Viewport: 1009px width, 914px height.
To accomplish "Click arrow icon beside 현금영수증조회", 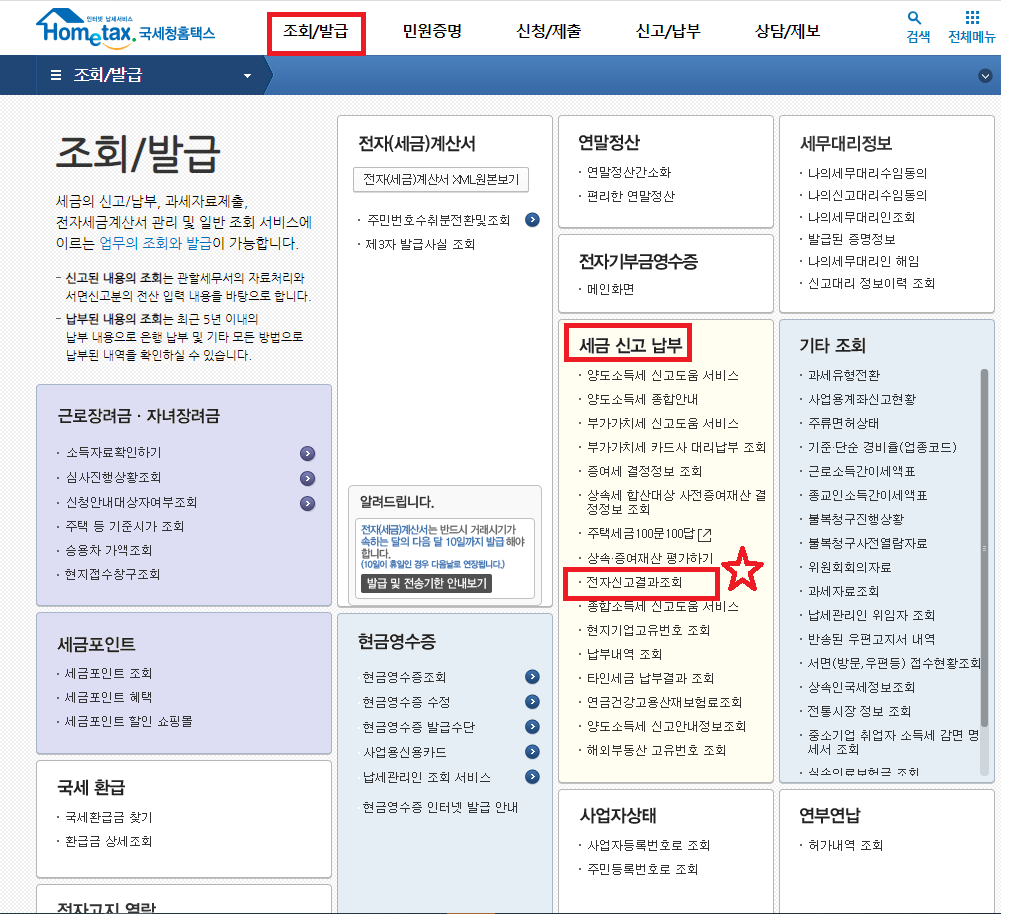I will (530, 676).
